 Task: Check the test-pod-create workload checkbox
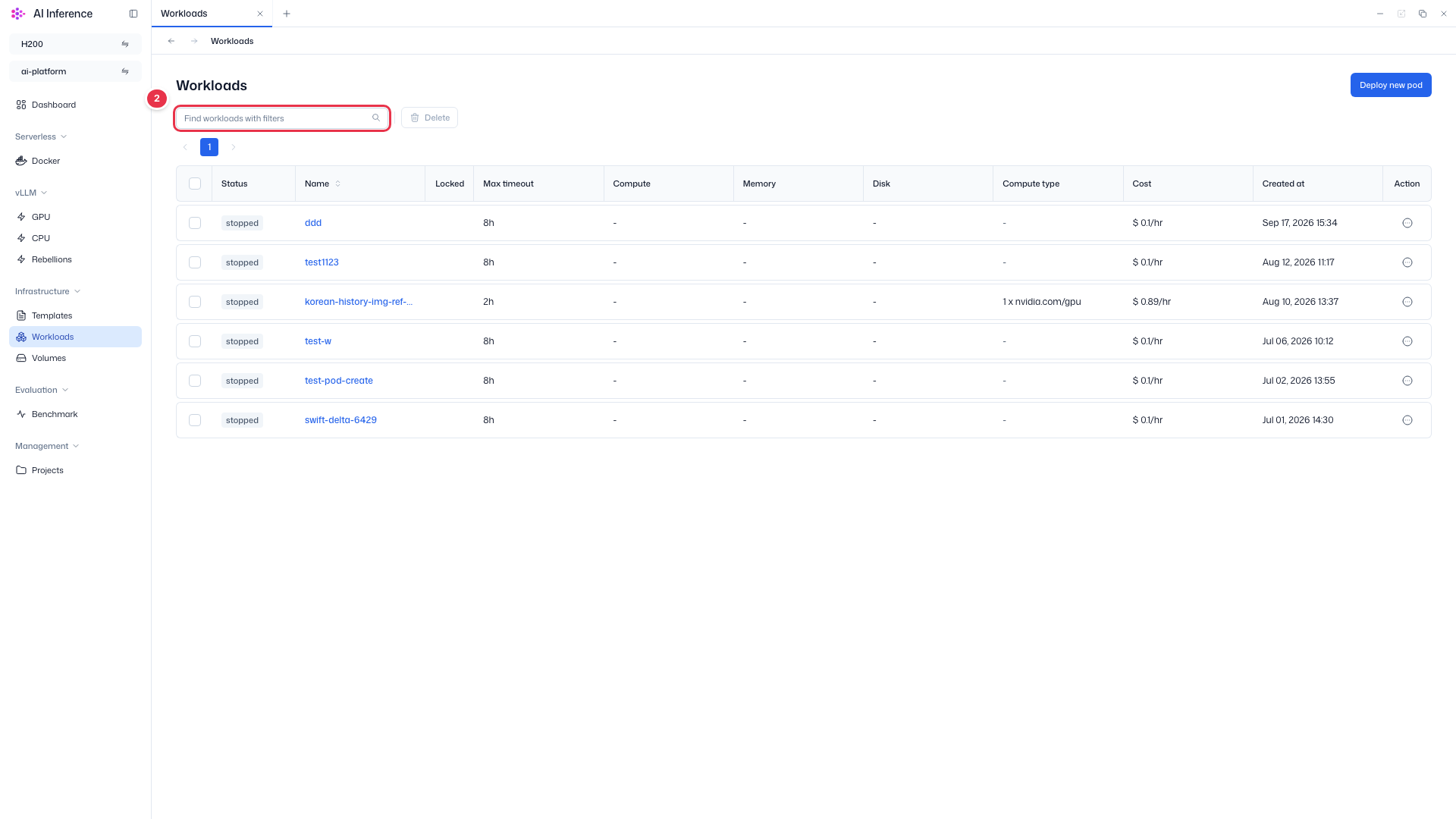point(195,381)
